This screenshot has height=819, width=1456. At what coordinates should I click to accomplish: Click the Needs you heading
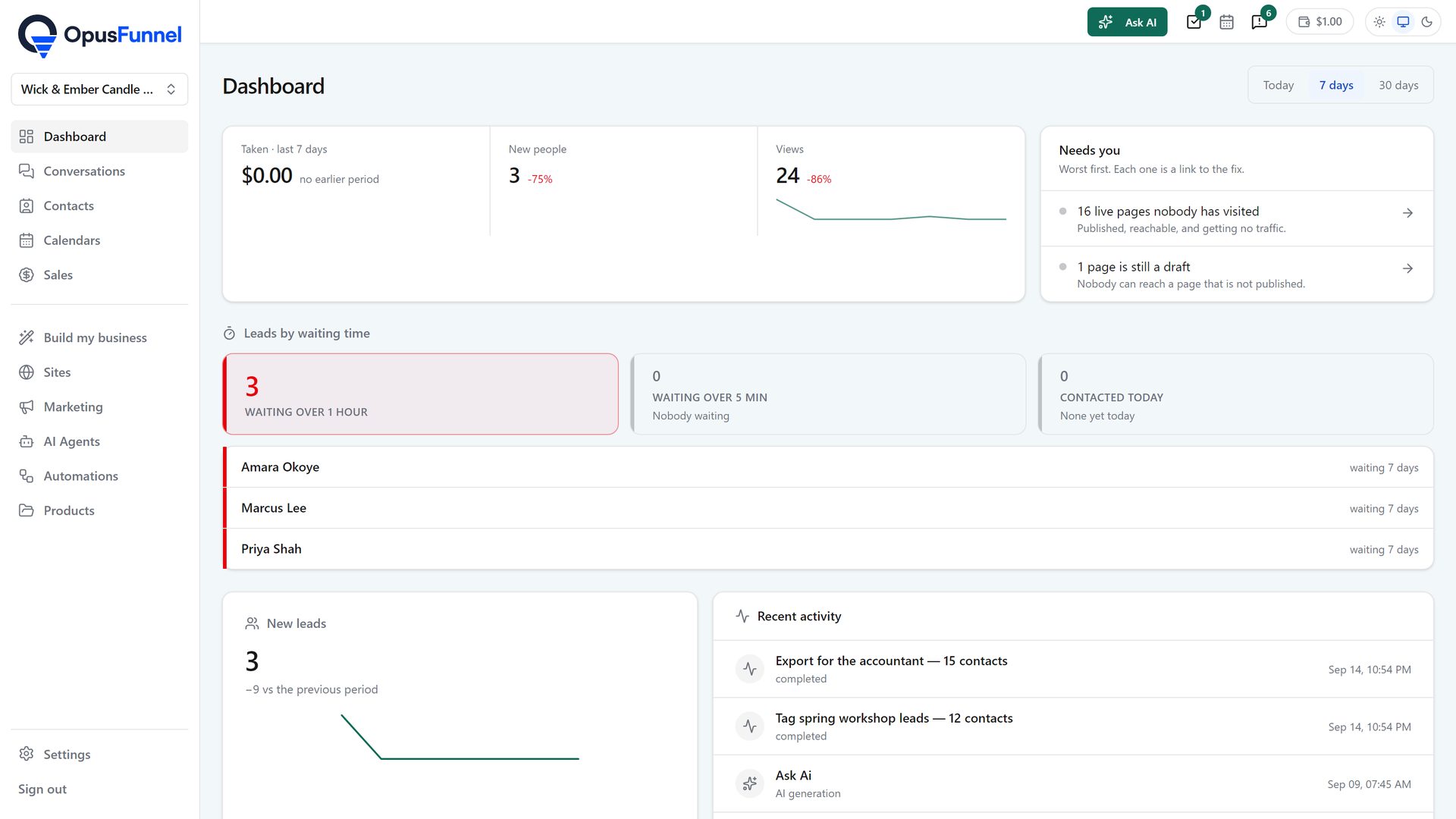click(1089, 150)
